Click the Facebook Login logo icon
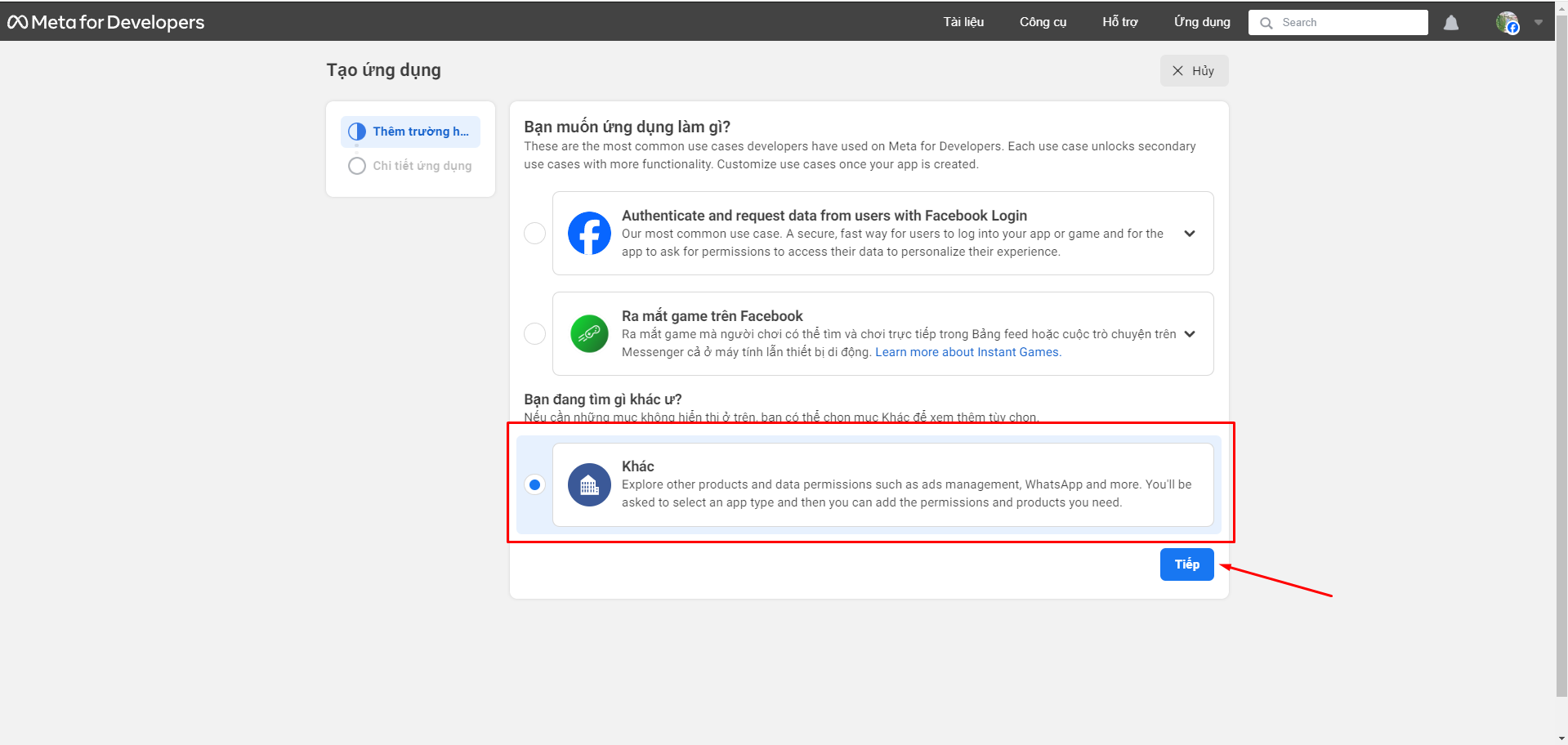This screenshot has height=745, width=1568. (589, 234)
